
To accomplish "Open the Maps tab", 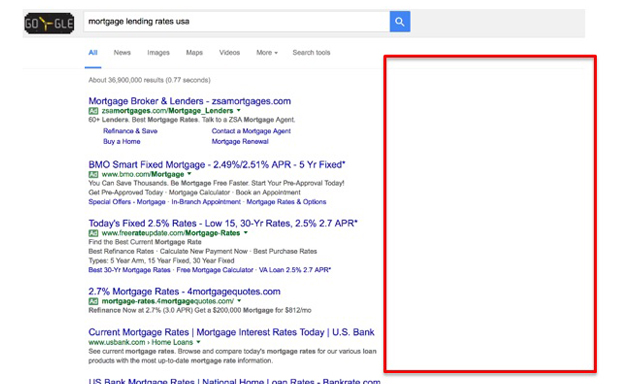I will [194, 52].
